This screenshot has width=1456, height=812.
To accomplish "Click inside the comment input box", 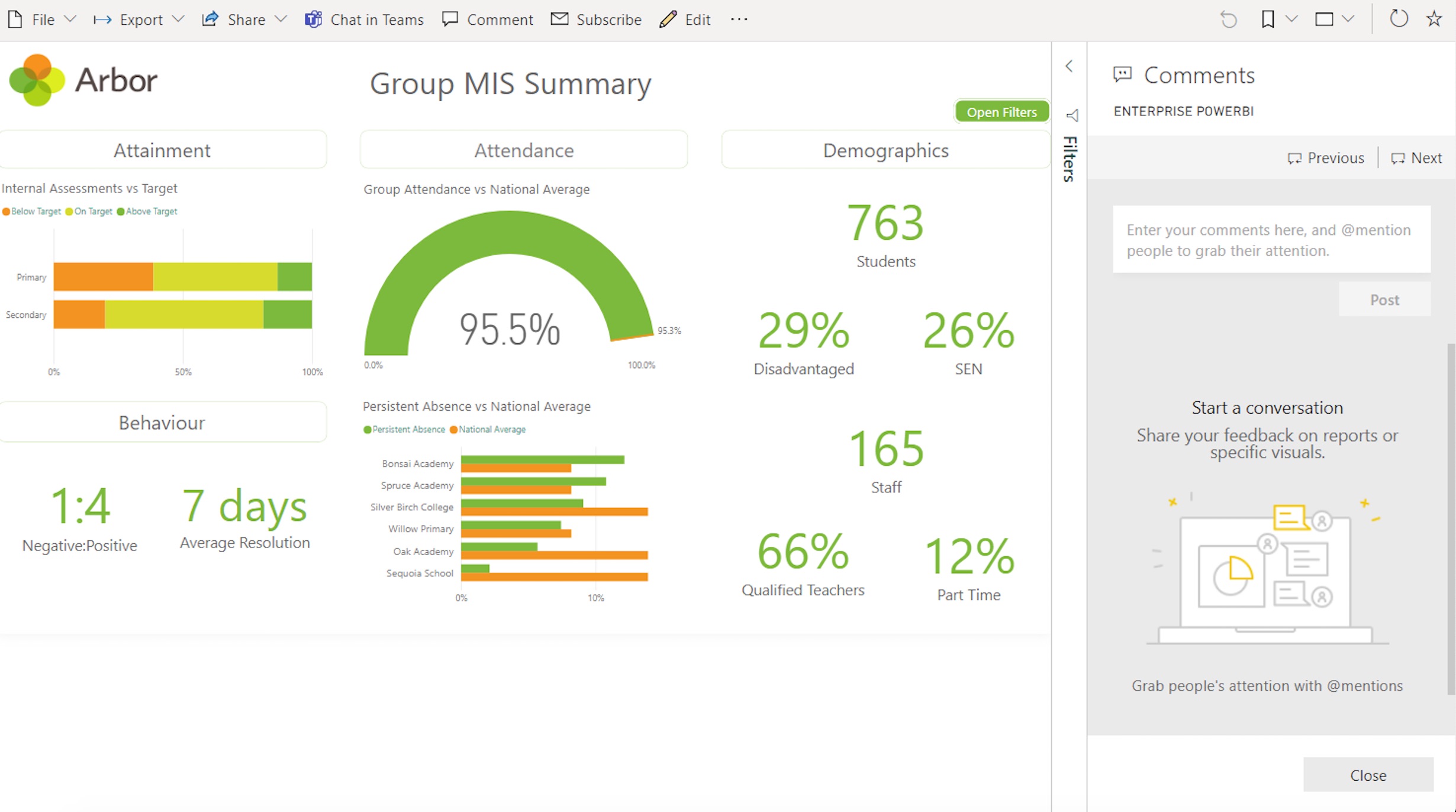I will click(x=1271, y=240).
